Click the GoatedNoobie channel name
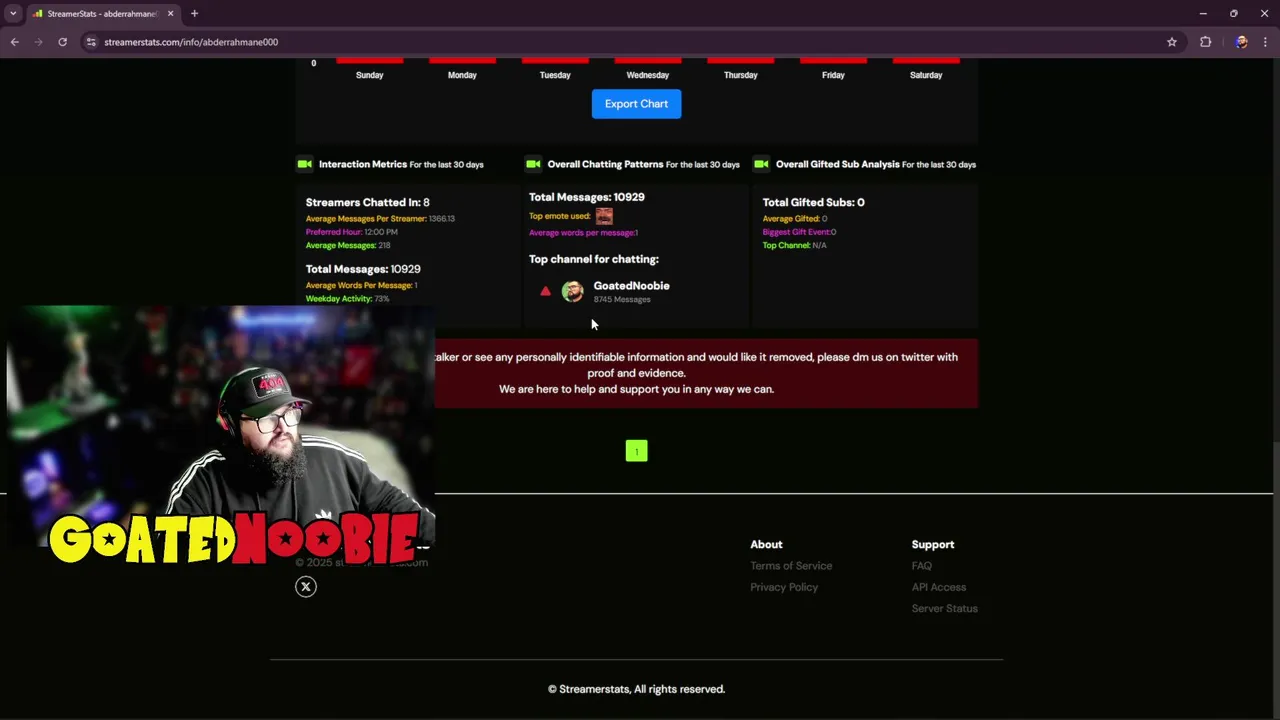The height and width of the screenshot is (720, 1280). 631,286
